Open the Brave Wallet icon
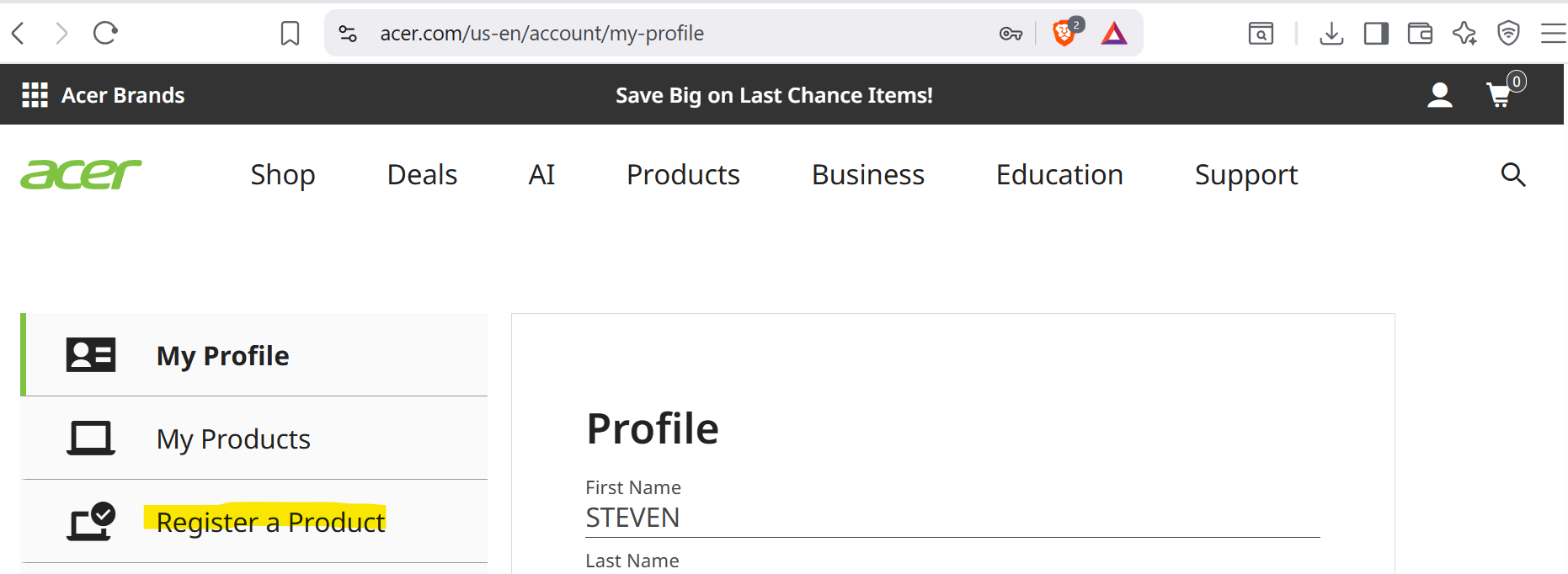The image size is (1568, 574). (x=1420, y=34)
